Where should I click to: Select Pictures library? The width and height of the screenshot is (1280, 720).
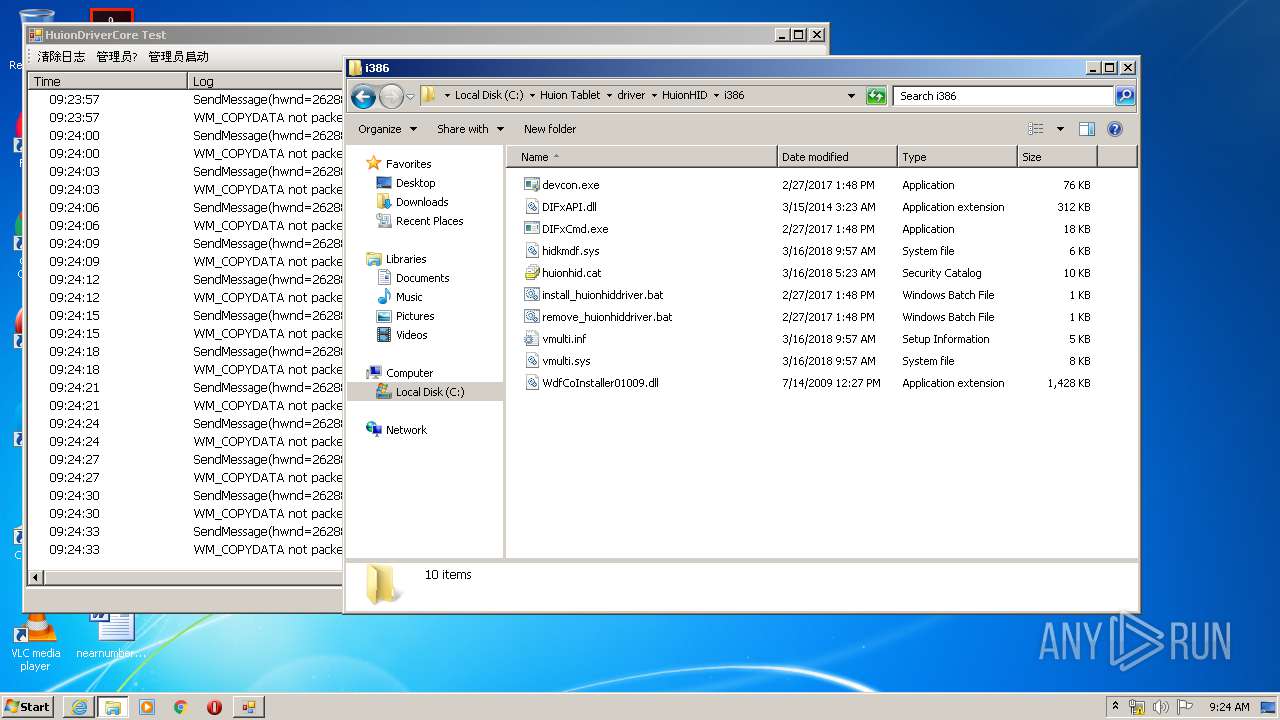(x=415, y=316)
